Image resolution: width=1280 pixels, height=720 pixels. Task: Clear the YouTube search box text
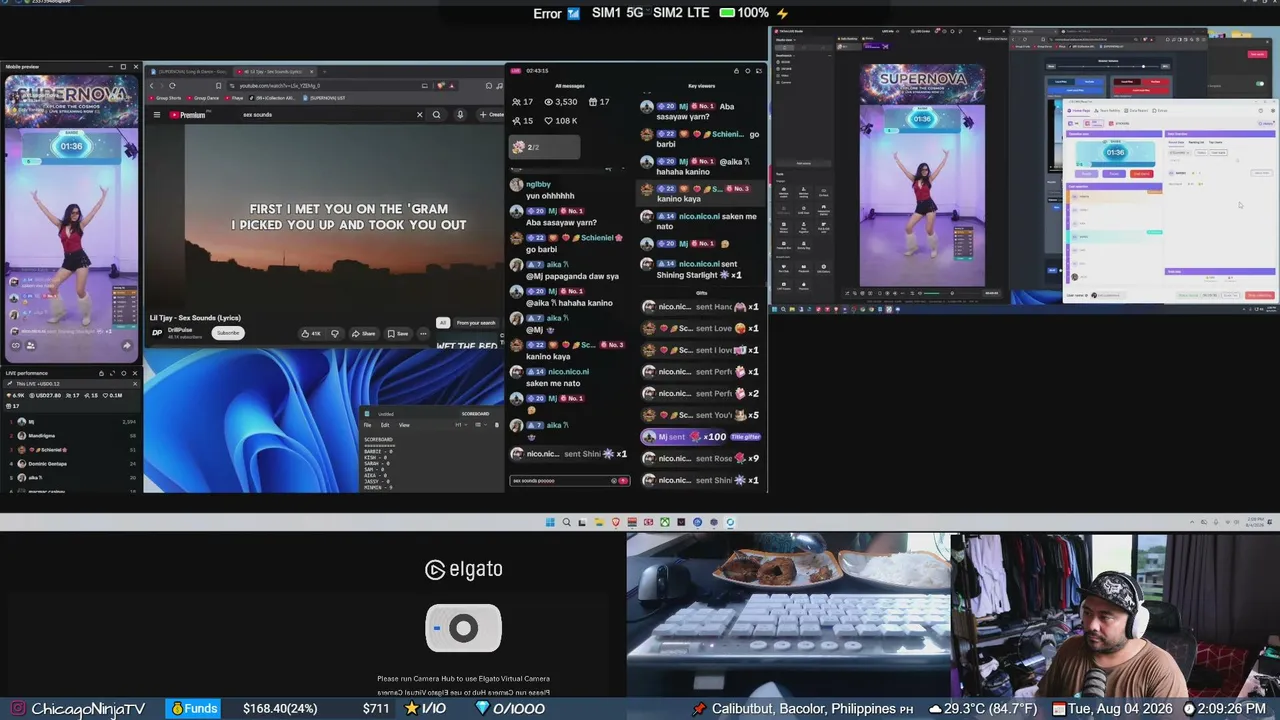[420, 115]
